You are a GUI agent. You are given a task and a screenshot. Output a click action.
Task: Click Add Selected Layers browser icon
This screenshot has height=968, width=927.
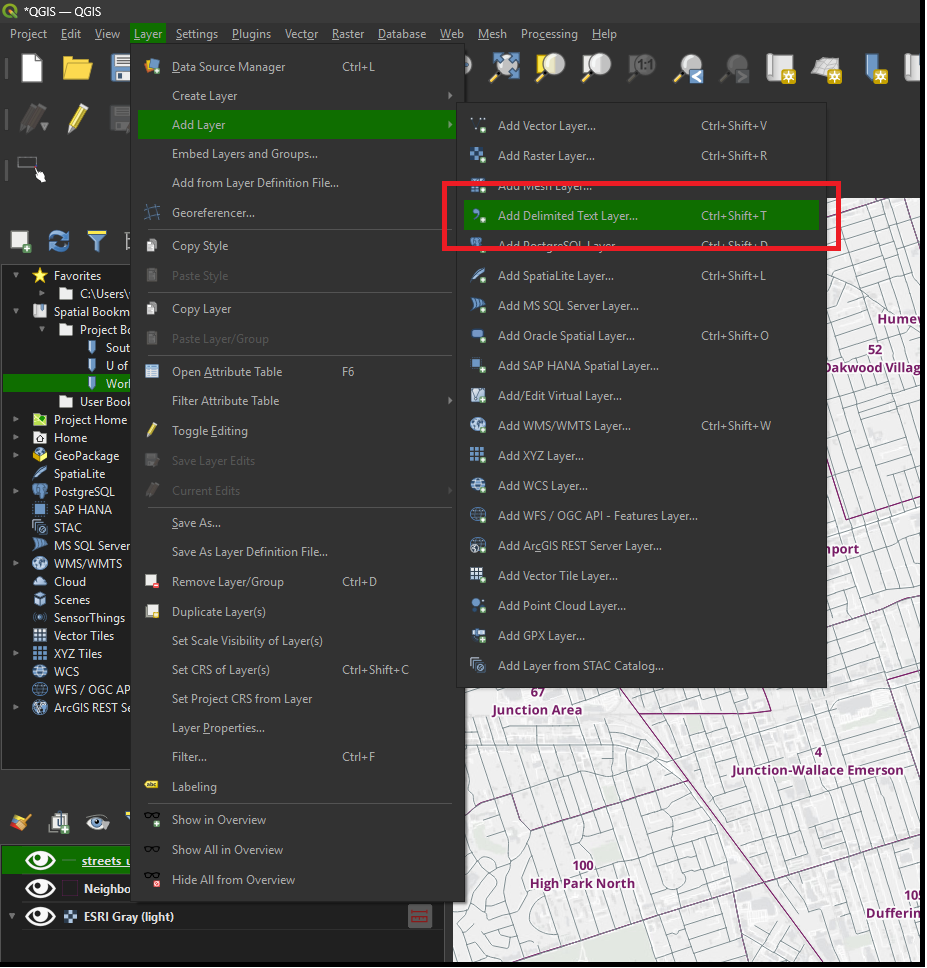click(x=20, y=241)
